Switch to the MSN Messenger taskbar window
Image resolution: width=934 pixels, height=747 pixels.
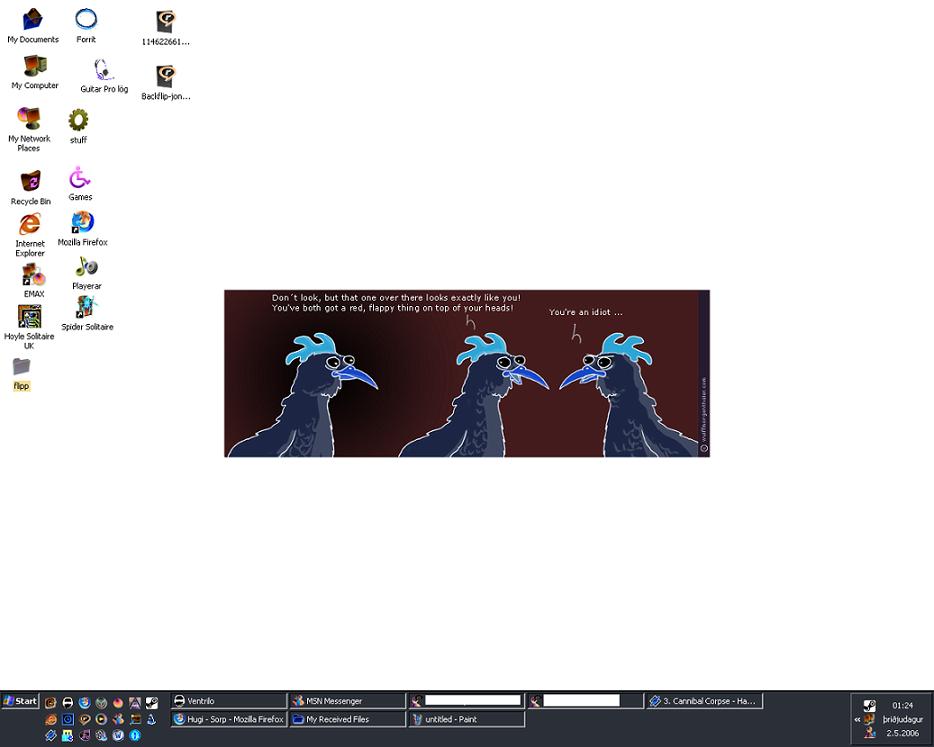pyautogui.click(x=348, y=701)
